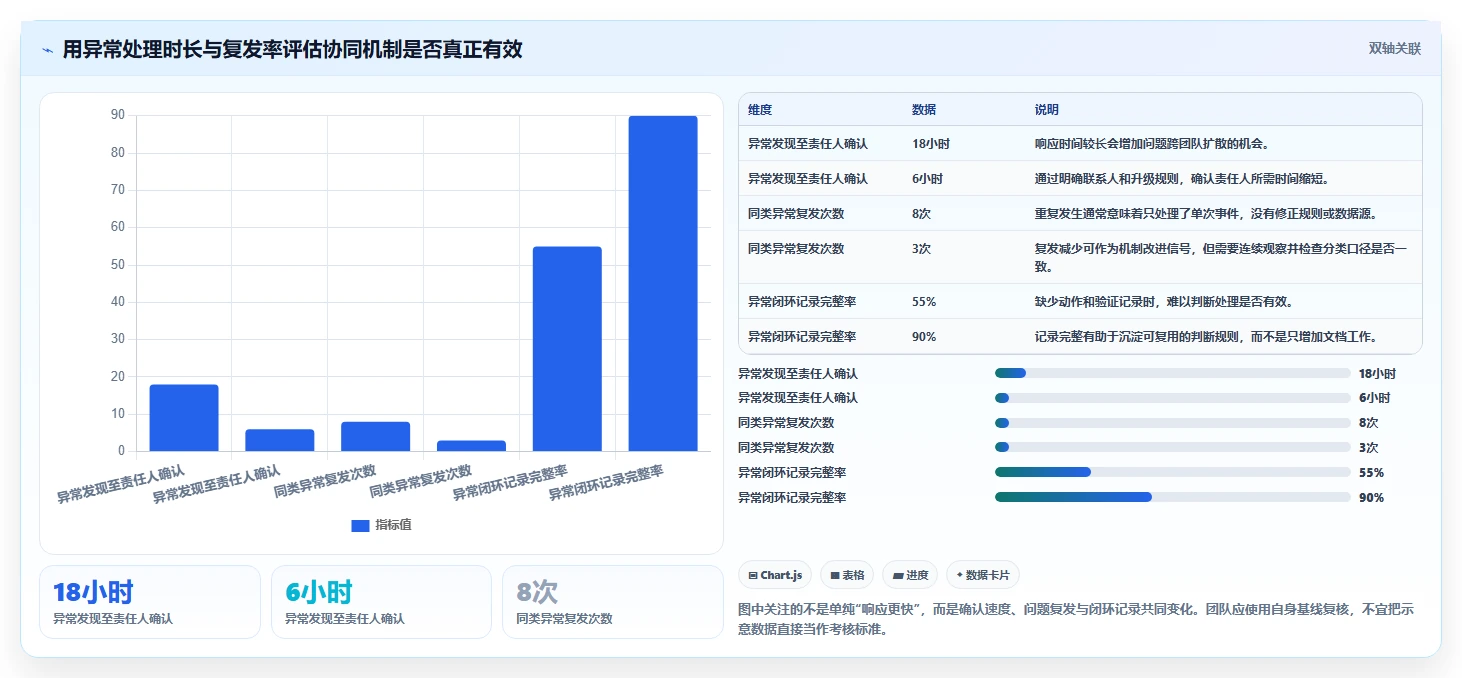Screen dimensions: 1462x678
Task: Click the 数据 column header
Action: 924,110
